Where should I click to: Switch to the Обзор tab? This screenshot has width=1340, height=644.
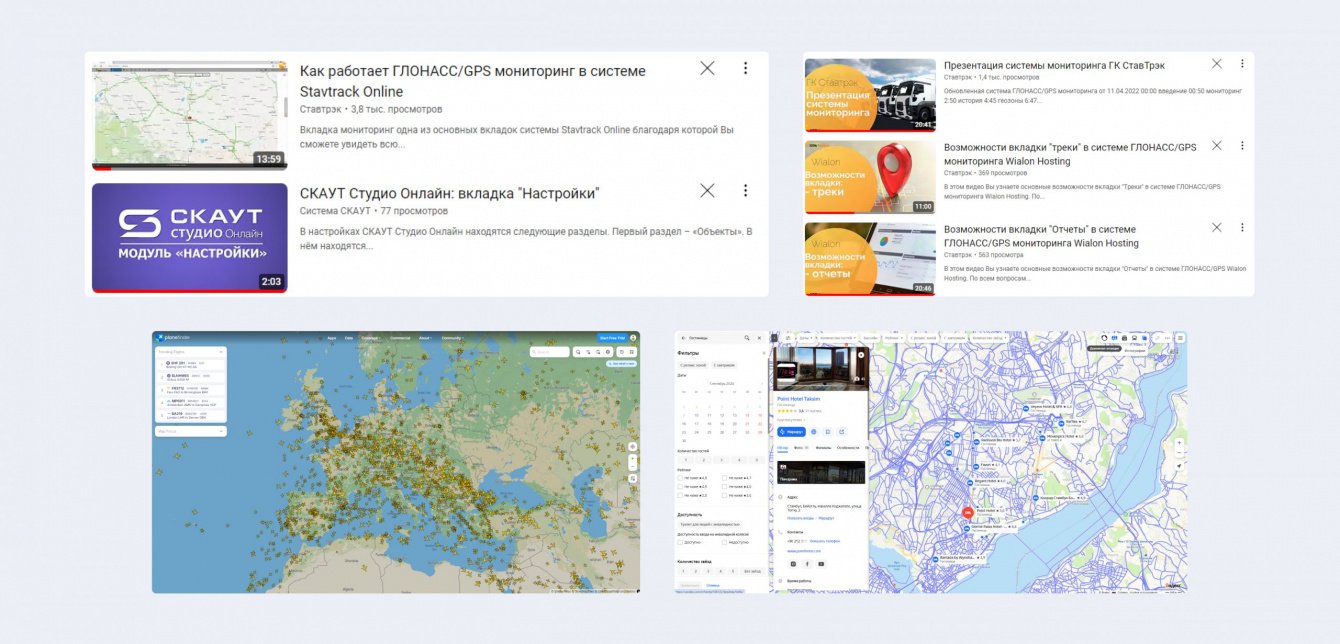point(783,448)
